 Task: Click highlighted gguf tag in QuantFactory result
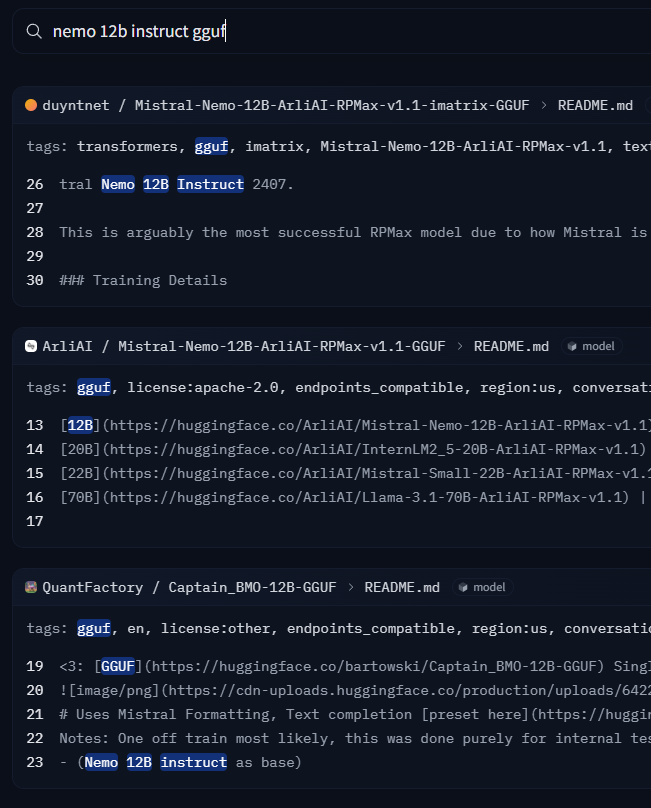point(94,629)
